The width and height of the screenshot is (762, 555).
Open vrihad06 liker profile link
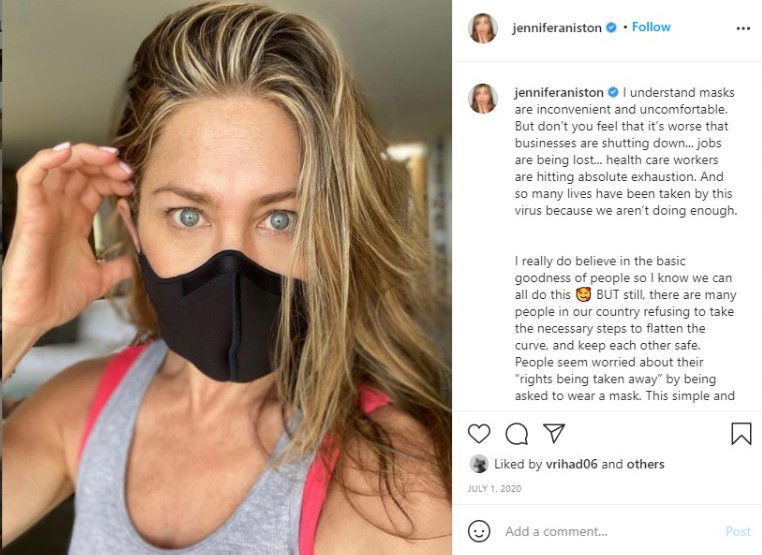572,464
